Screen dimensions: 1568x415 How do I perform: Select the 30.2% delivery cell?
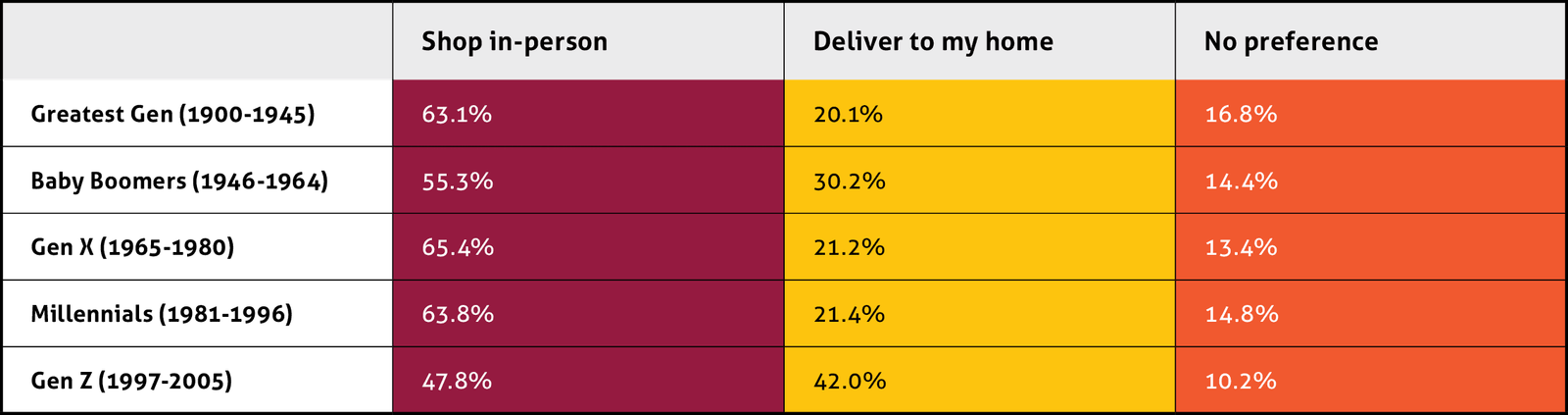[850, 181]
